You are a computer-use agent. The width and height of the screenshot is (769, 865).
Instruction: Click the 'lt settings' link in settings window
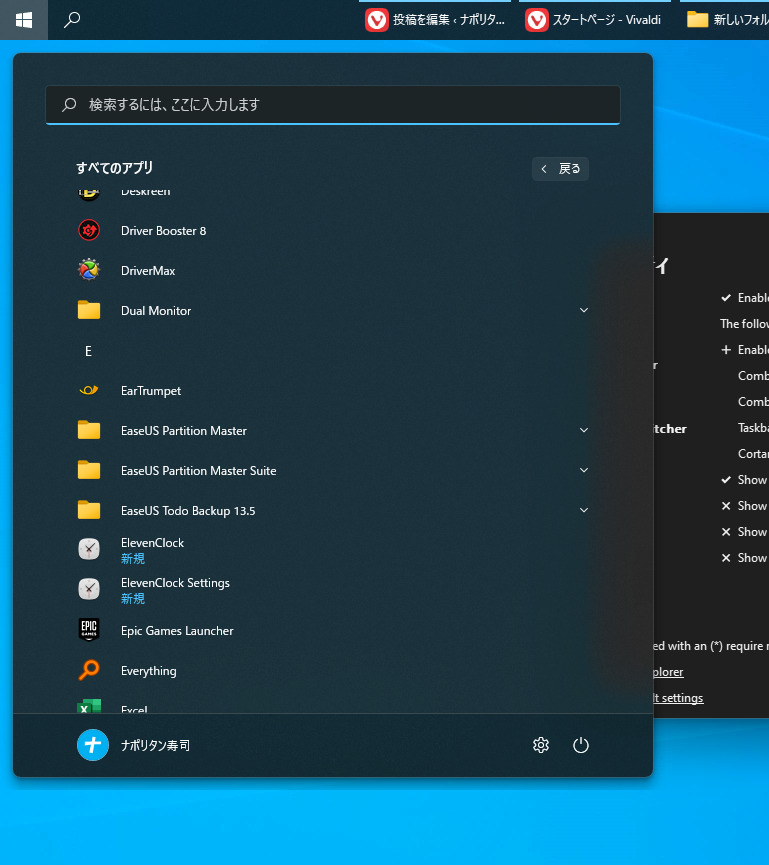click(x=678, y=698)
